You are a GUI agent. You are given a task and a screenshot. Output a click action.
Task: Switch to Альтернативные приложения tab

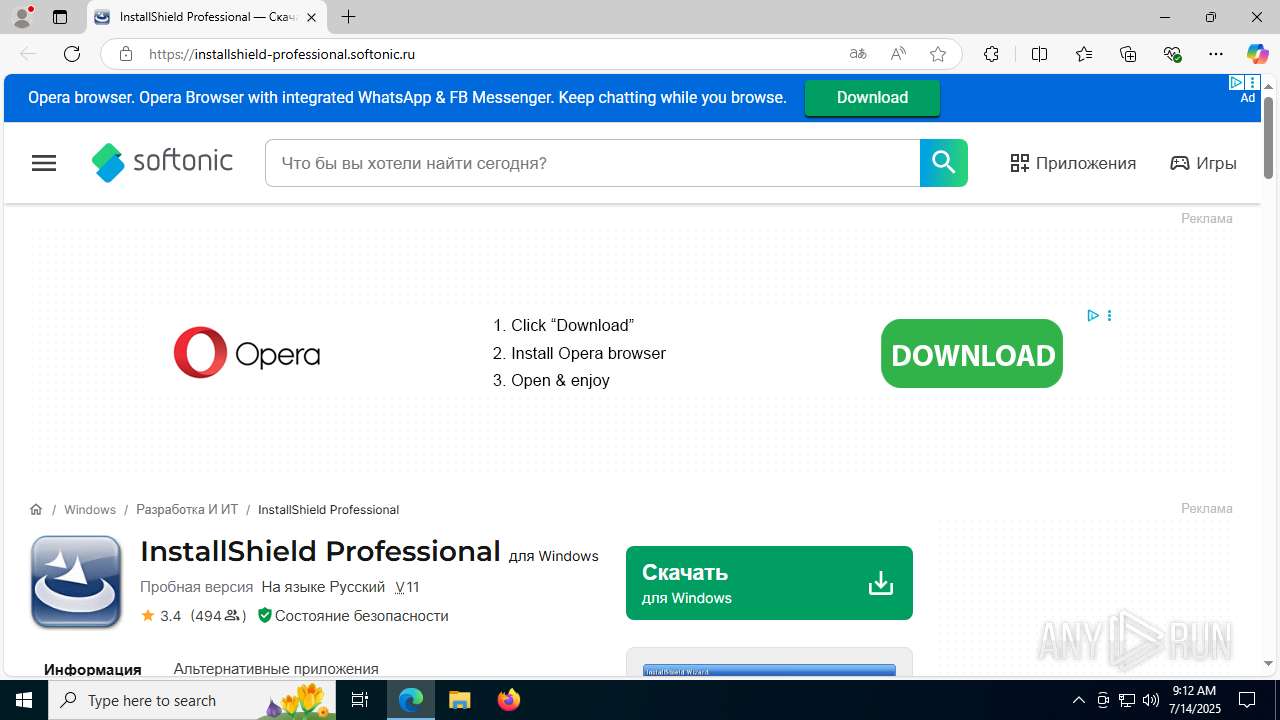tap(276, 668)
